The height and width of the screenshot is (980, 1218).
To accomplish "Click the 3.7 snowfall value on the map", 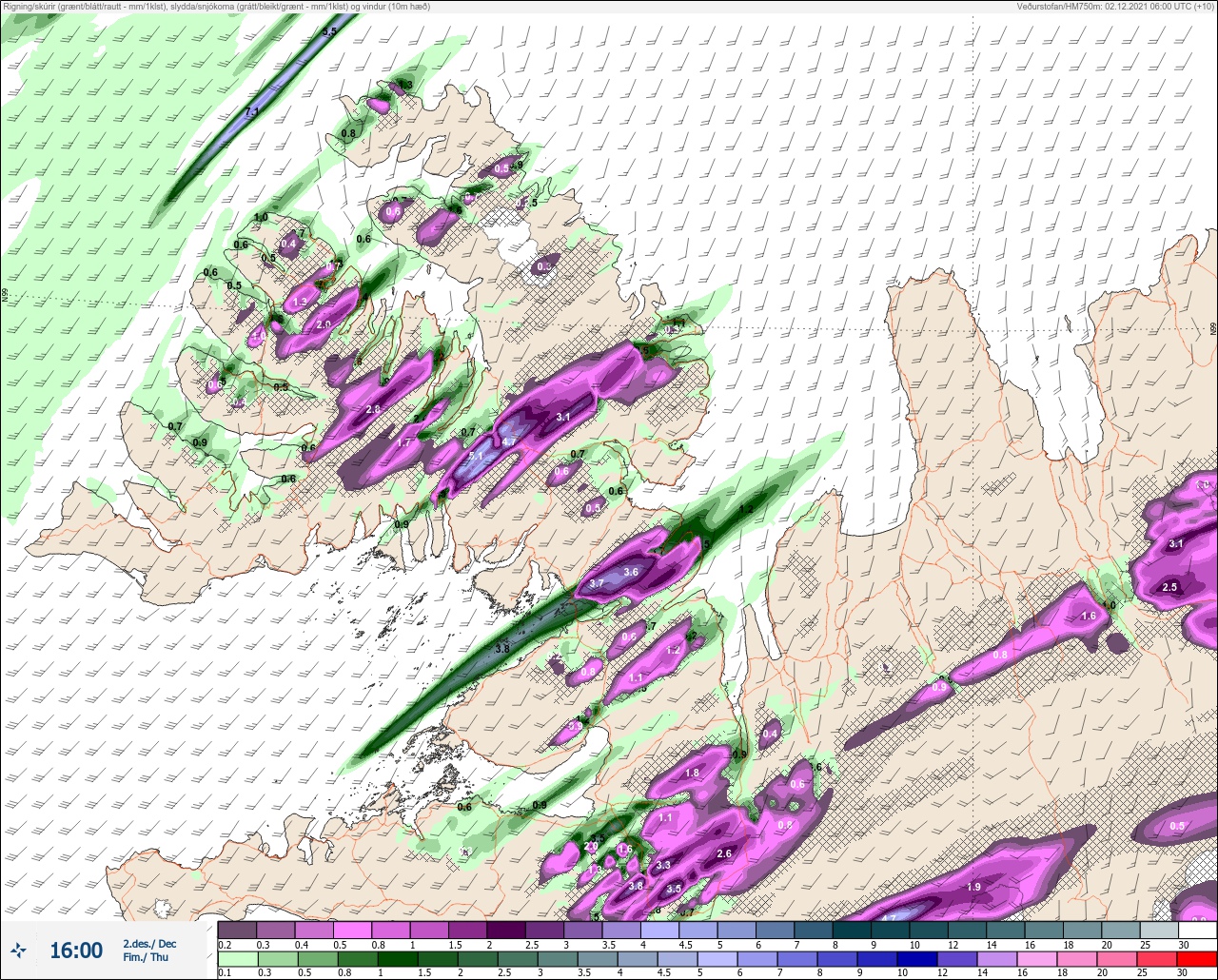I will [598, 583].
